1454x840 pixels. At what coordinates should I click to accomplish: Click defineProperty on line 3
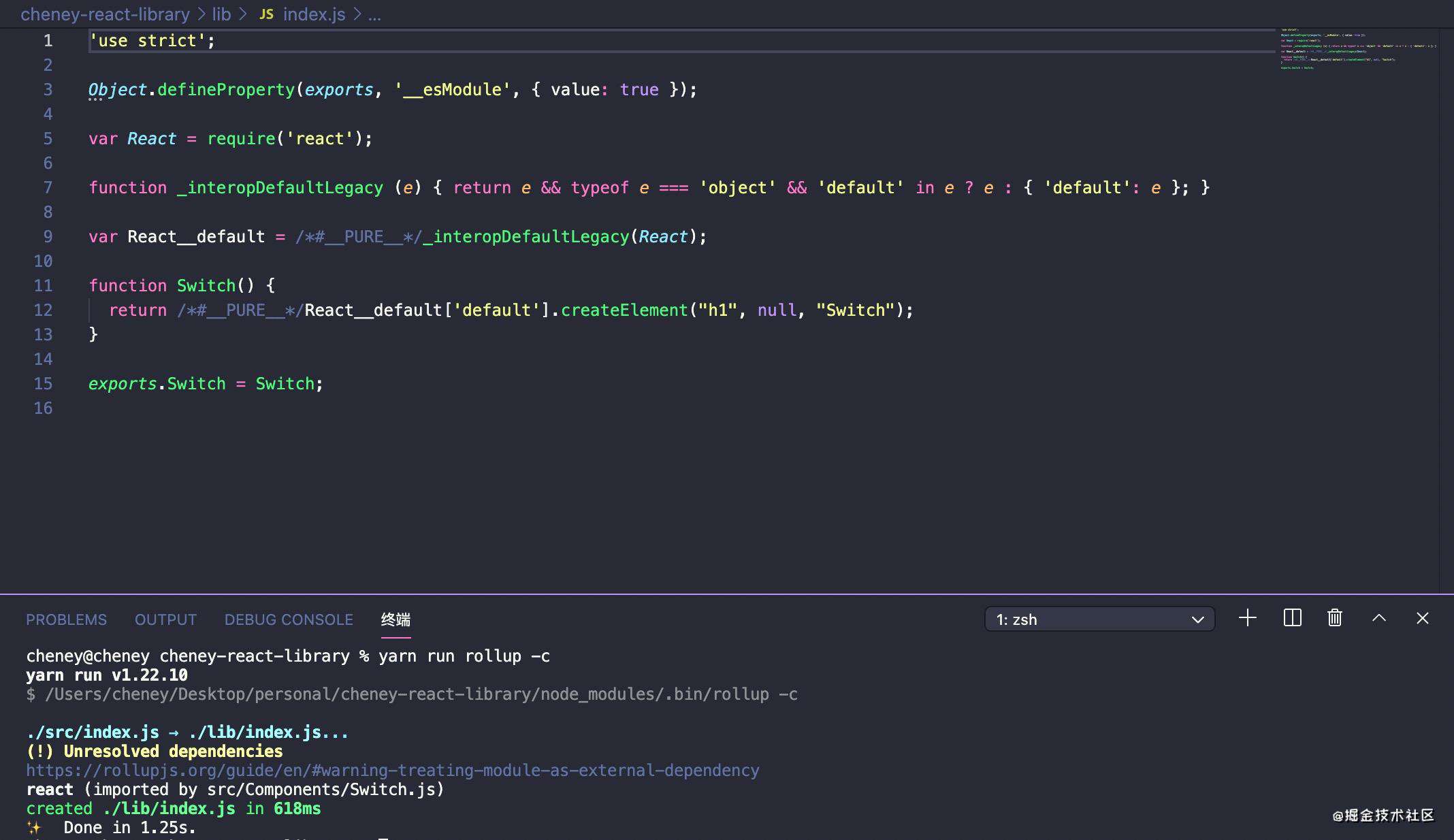coord(226,89)
